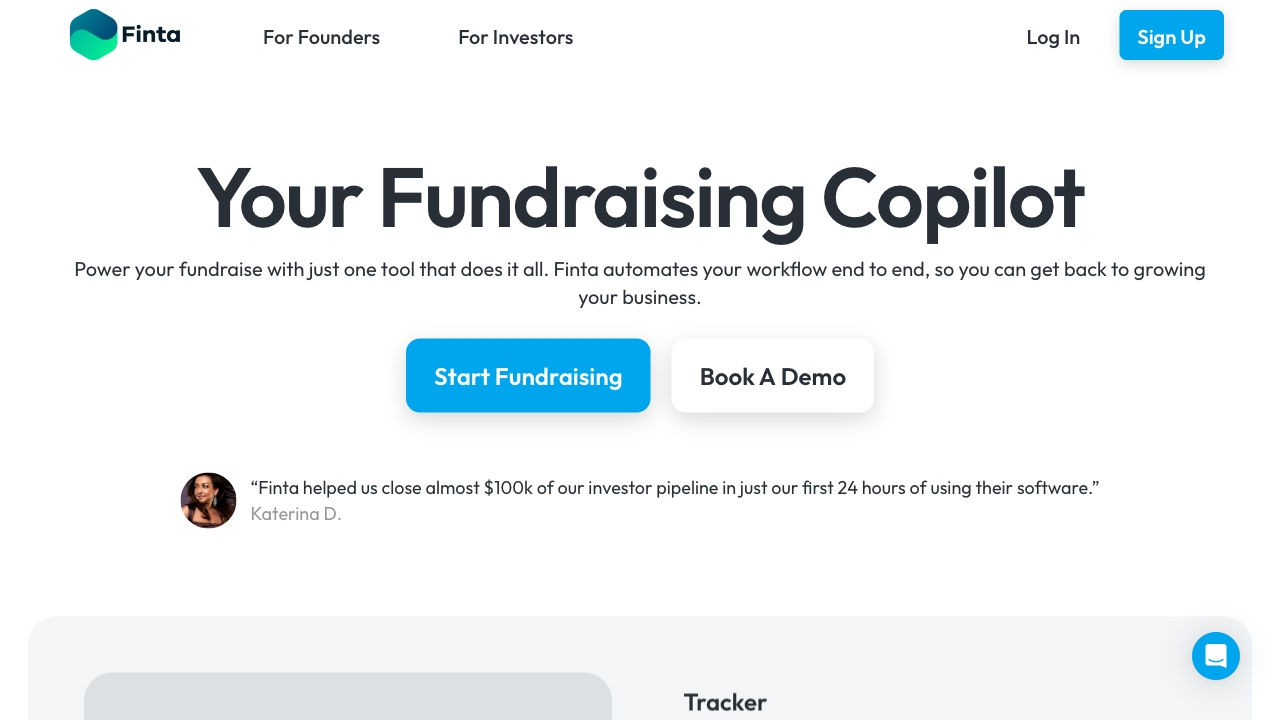This screenshot has width=1280, height=720.
Task: Click the word 'Your' in the headline
Action: 279,199
